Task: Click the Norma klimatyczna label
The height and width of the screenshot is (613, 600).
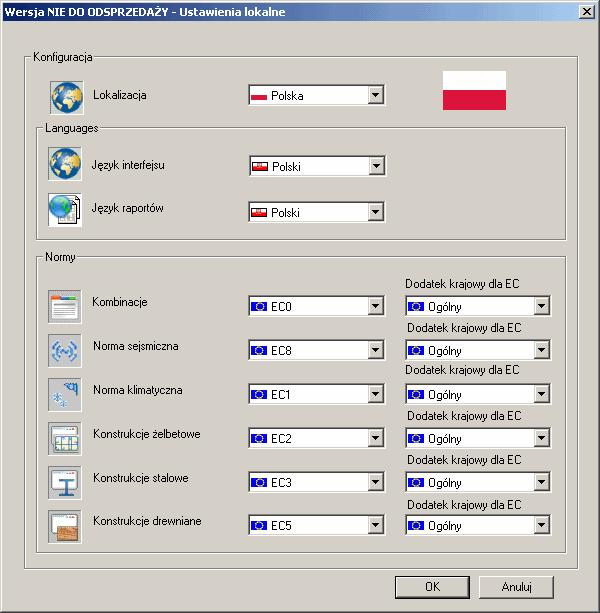Action: 138,390
